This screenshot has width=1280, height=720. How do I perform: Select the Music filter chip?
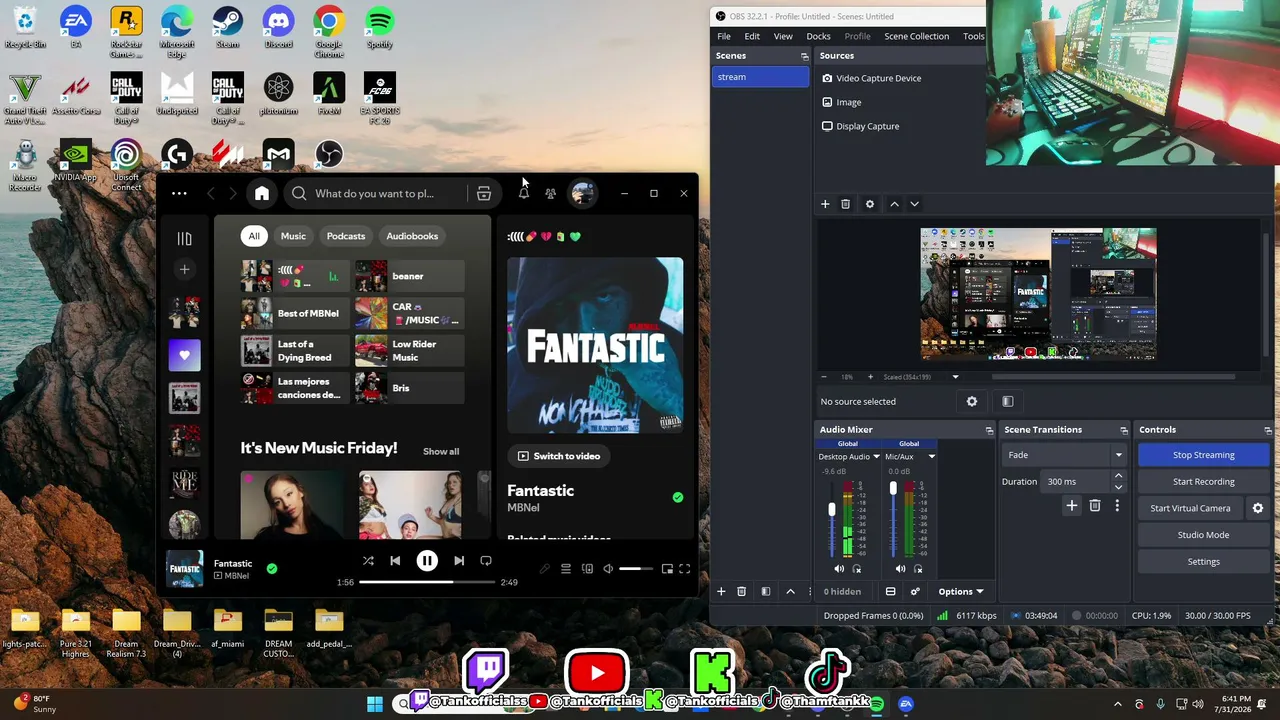[293, 236]
